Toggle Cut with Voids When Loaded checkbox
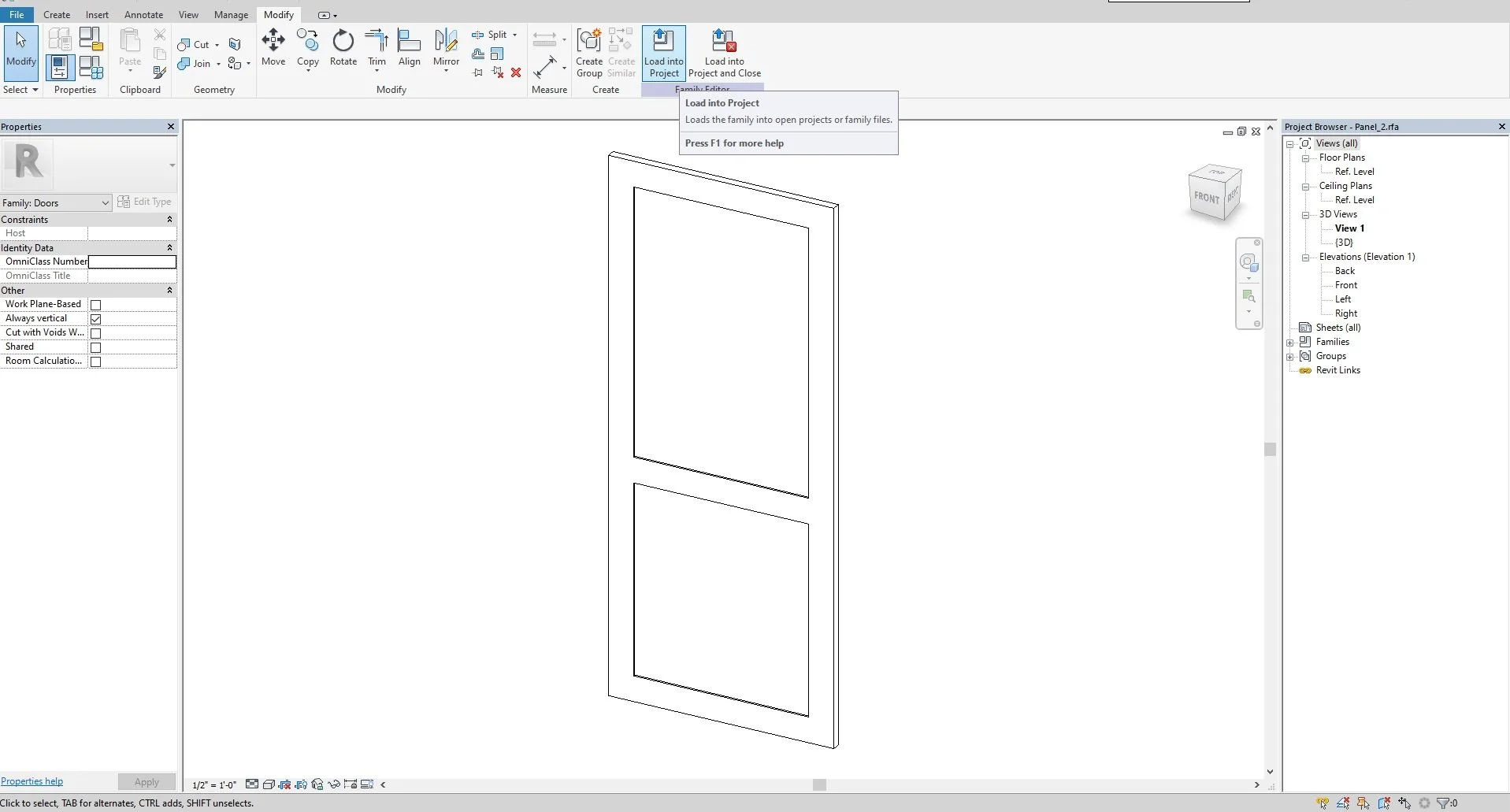1510x812 pixels. tap(95, 333)
